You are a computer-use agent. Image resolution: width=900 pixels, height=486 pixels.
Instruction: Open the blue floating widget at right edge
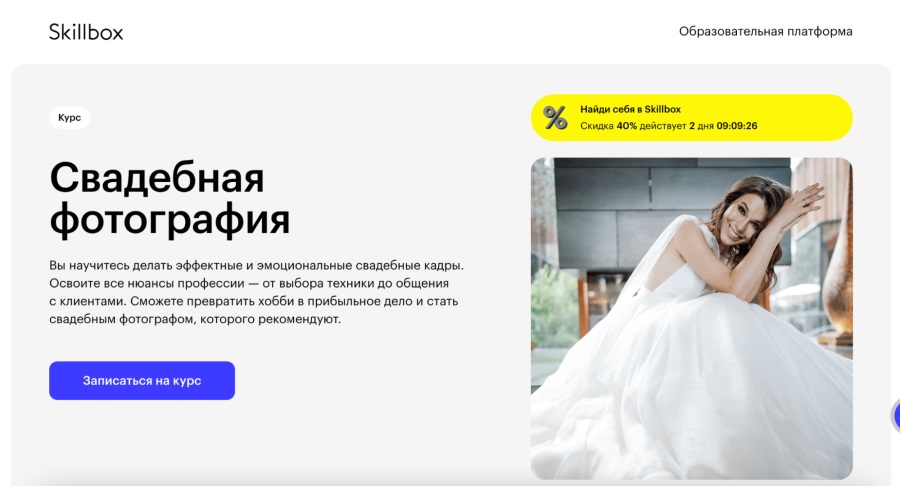coord(896,414)
